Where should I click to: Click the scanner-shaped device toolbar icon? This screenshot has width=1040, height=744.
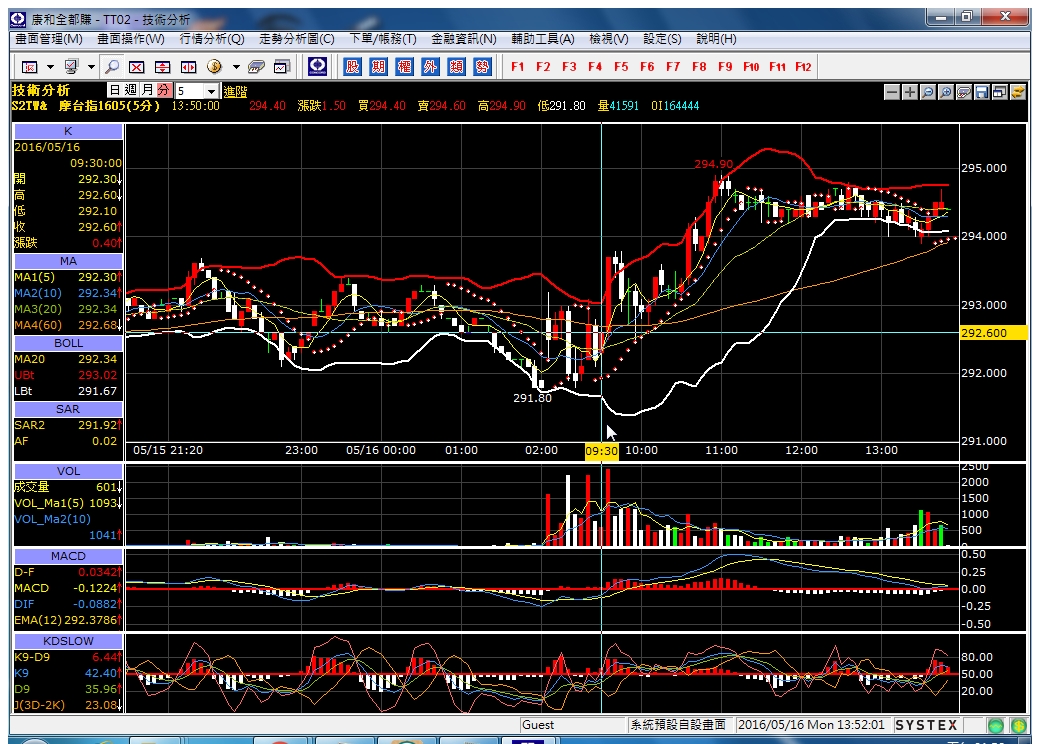(256, 67)
